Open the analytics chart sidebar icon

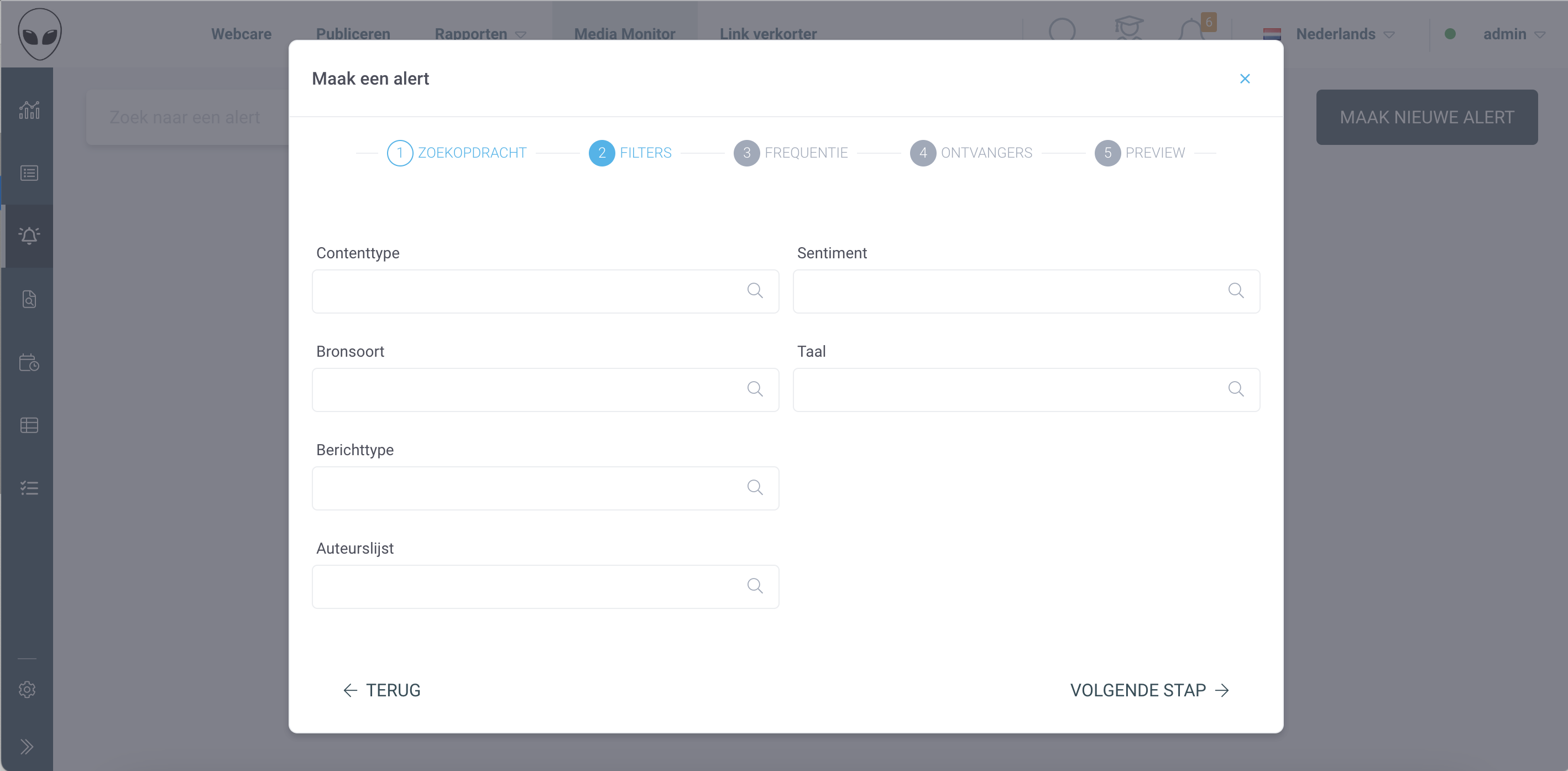pos(29,110)
